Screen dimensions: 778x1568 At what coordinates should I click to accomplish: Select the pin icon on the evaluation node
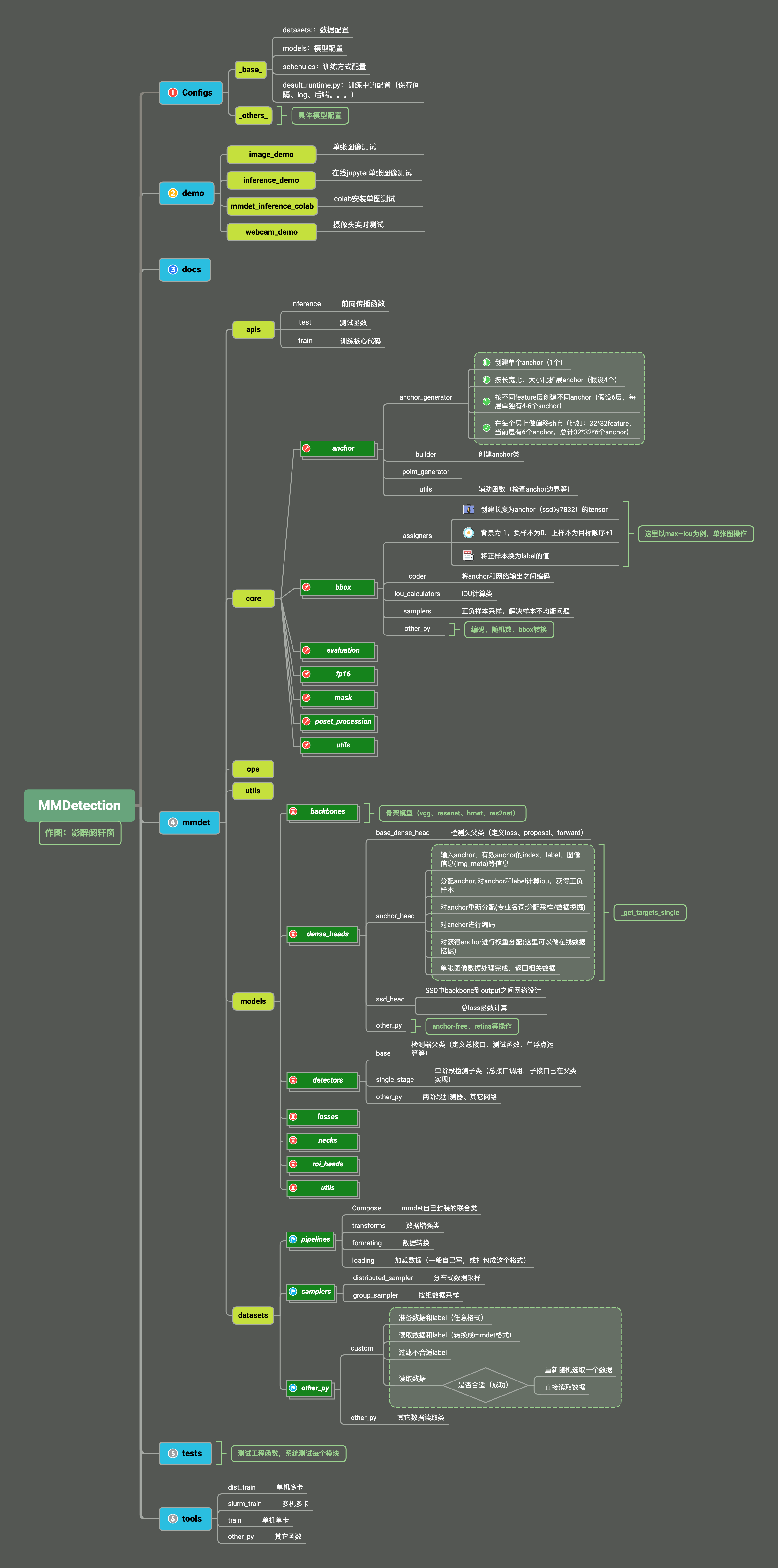pyautogui.click(x=307, y=651)
